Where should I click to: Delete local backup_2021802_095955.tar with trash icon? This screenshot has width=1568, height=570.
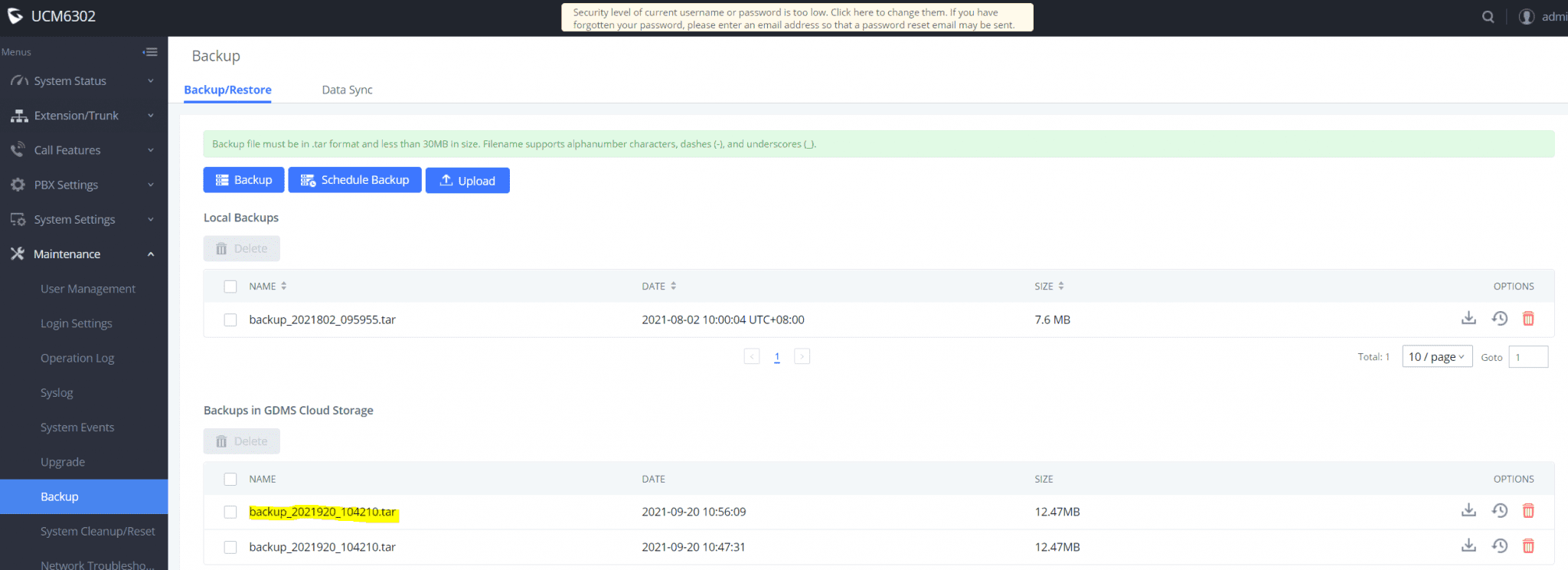click(1528, 319)
